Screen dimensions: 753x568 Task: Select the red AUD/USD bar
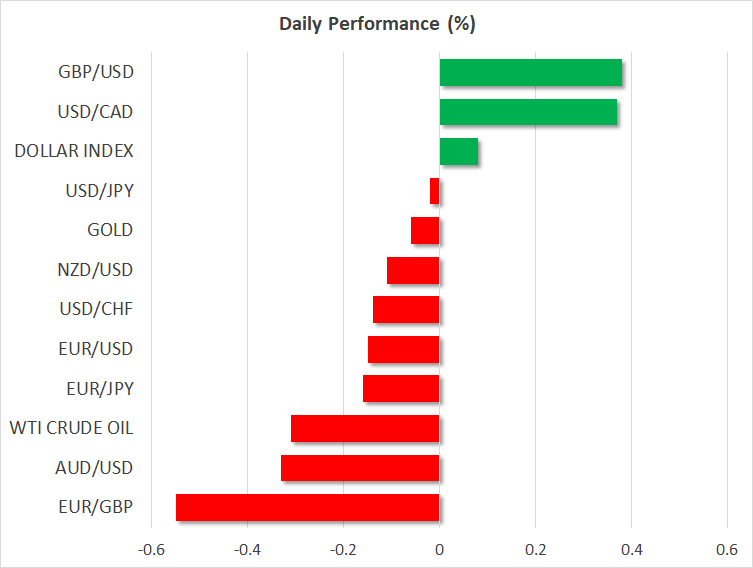coord(360,468)
